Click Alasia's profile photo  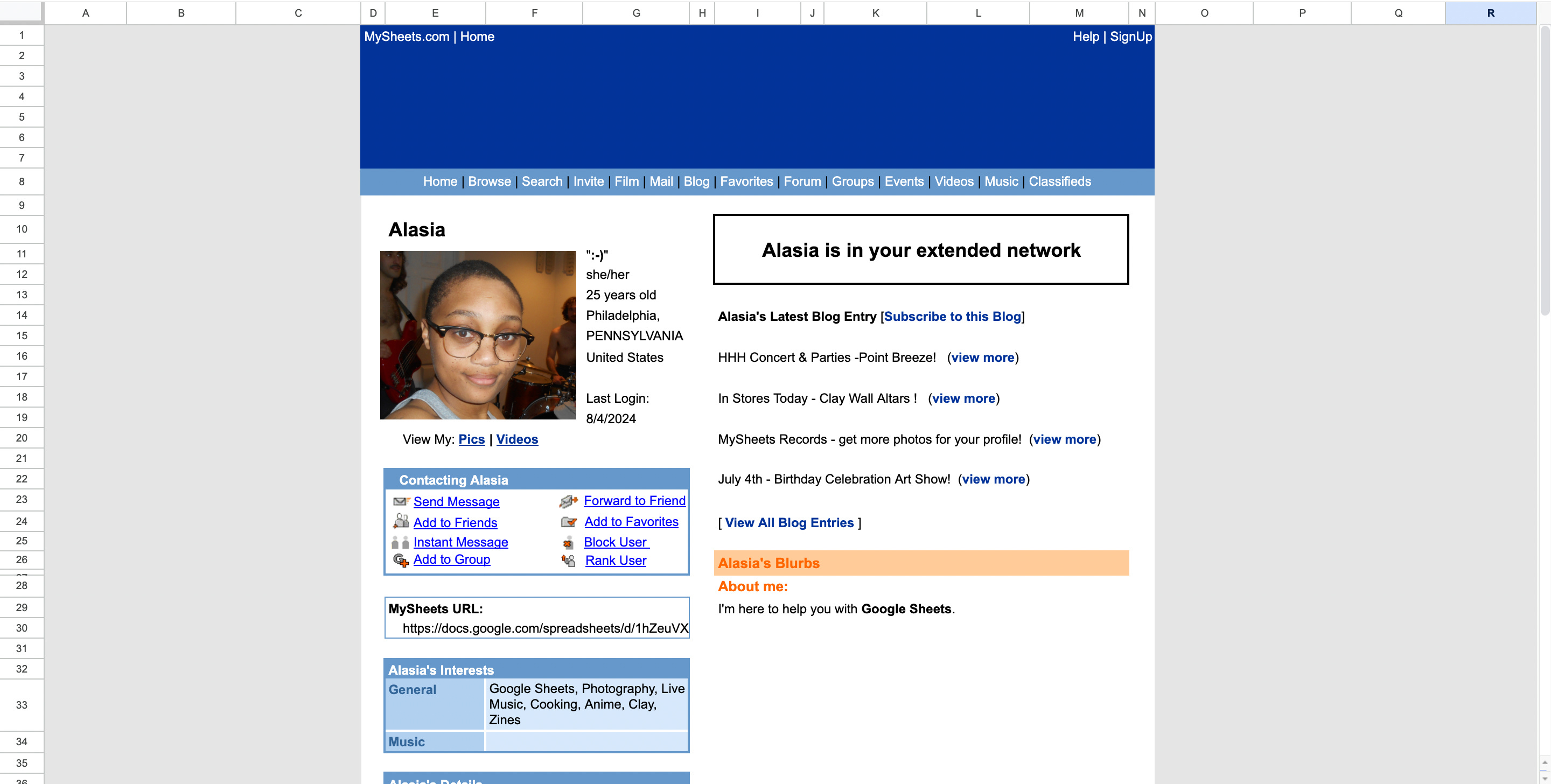(478, 335)
